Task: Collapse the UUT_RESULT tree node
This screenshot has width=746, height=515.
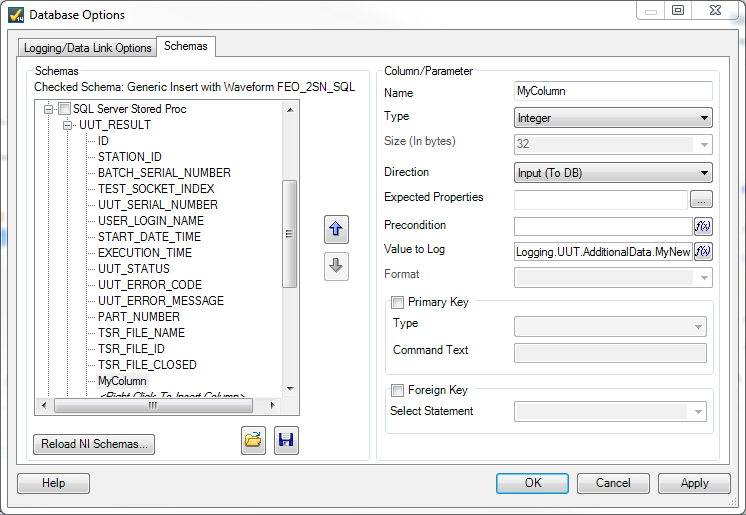Action: pyautogui.click(x=68, y=125)
